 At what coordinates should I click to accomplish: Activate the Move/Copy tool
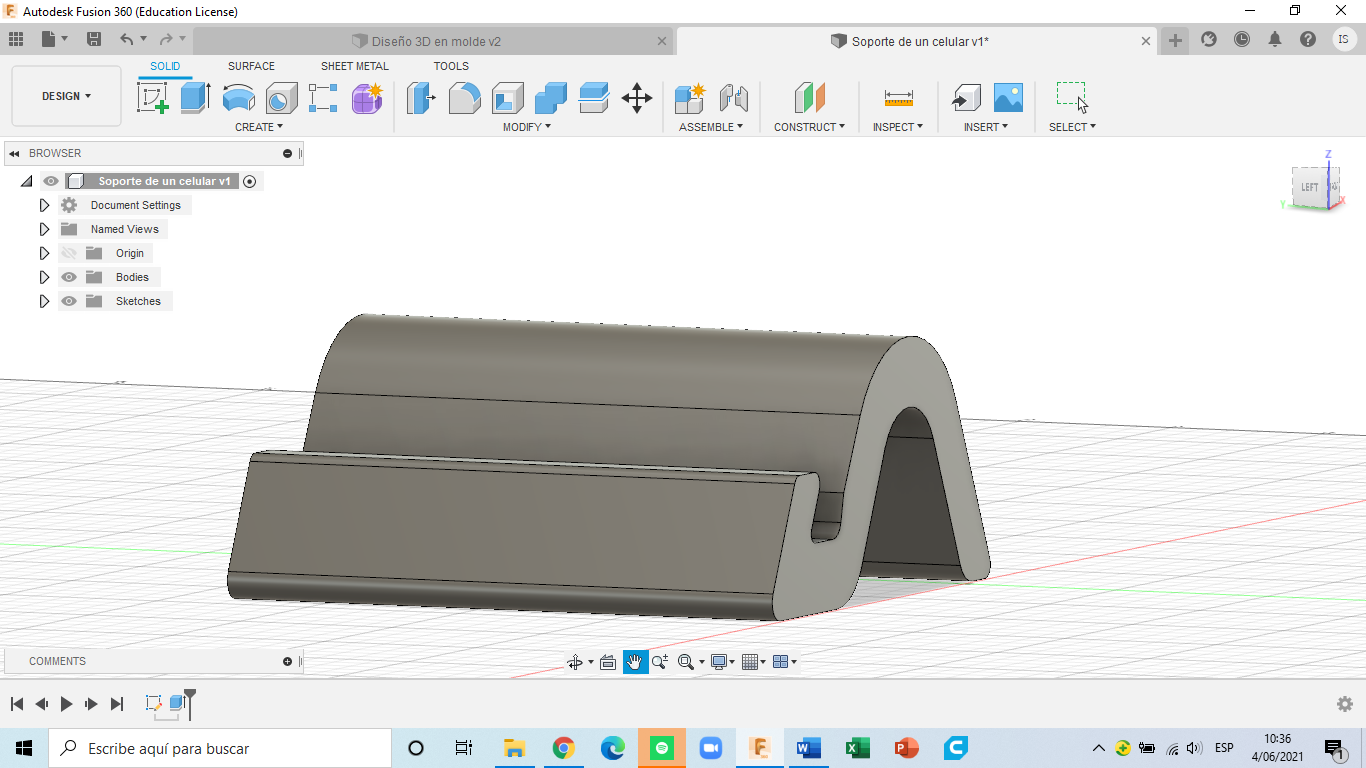(637, 98)
